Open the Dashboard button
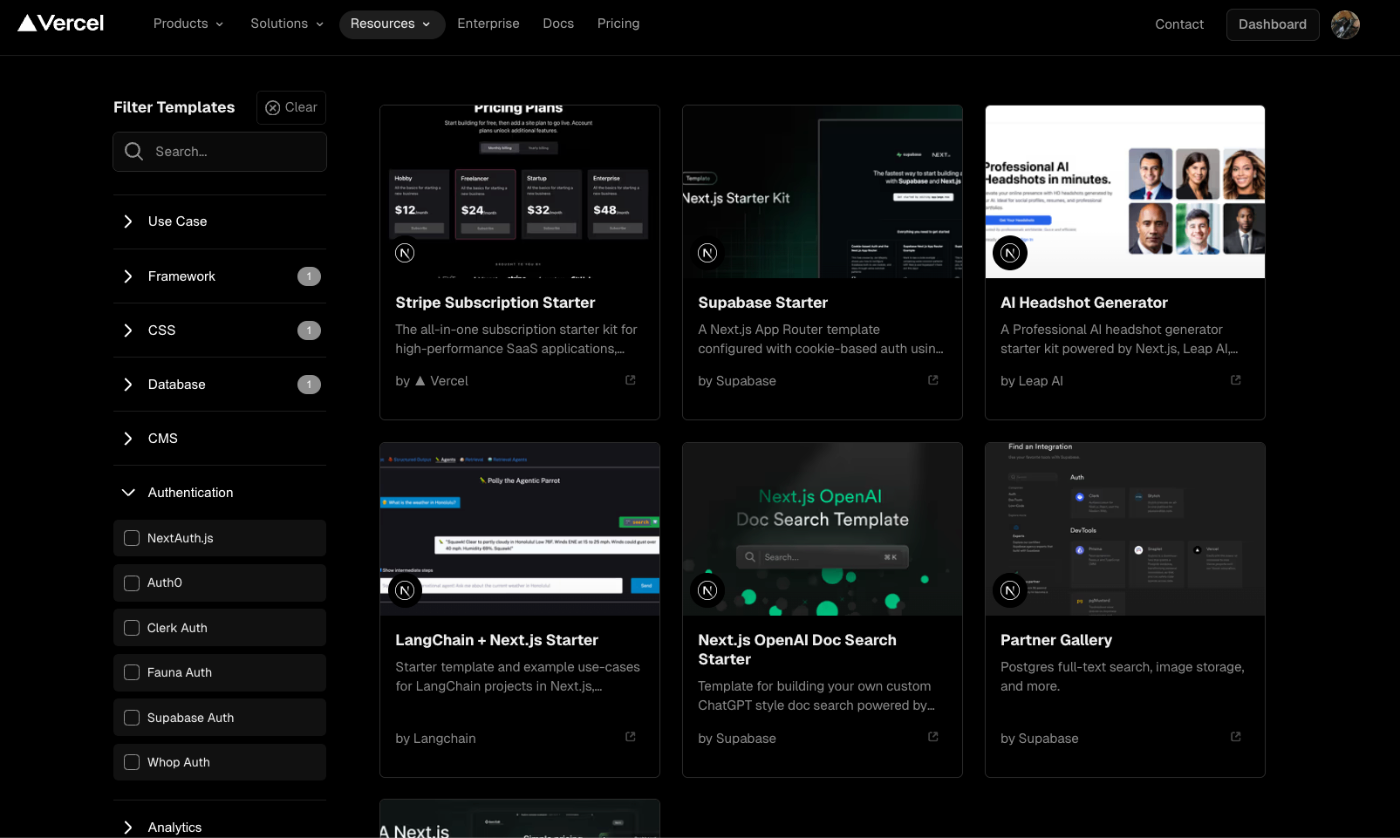Viewport: 1400px width, 838px height. (1272, 24)
